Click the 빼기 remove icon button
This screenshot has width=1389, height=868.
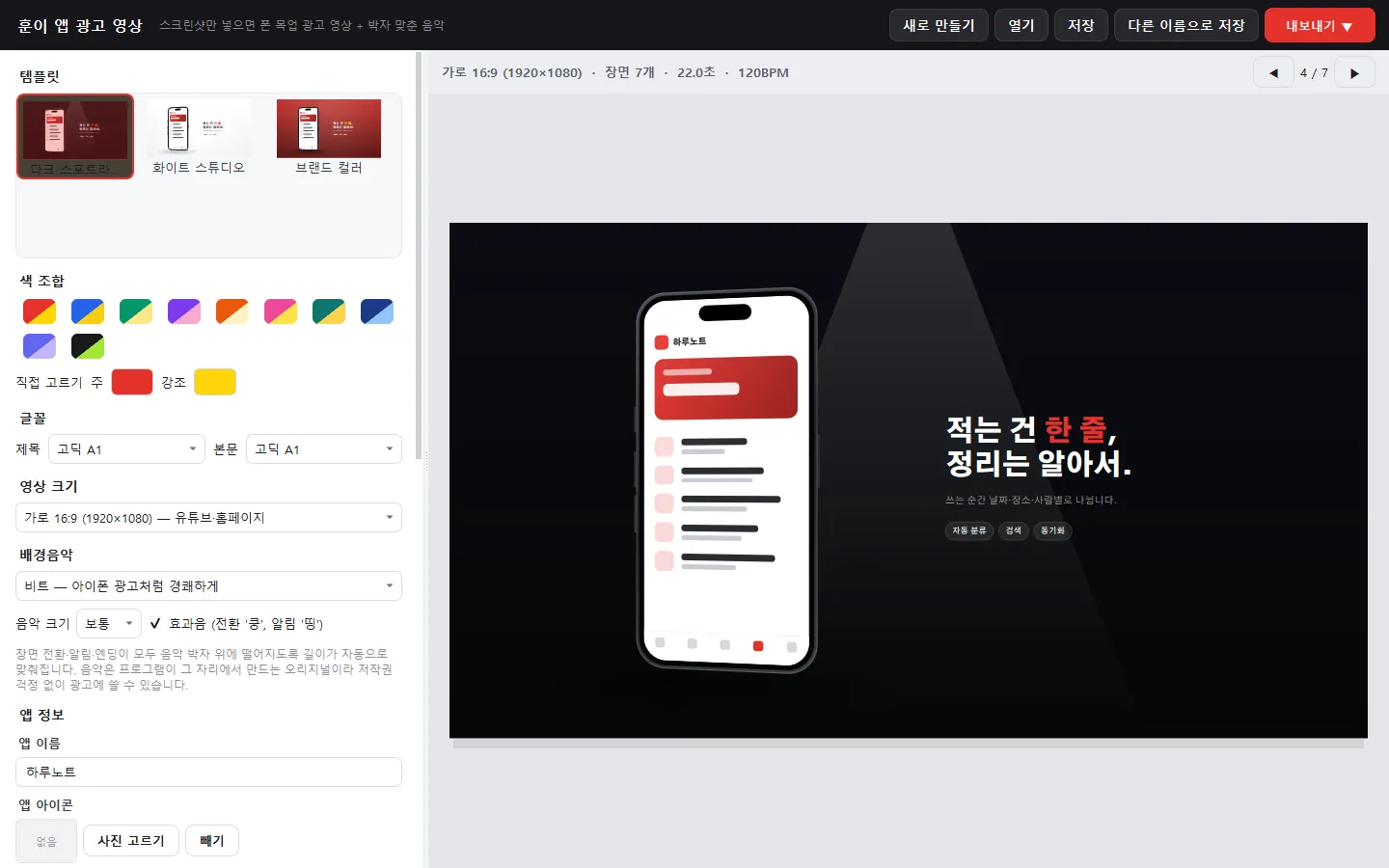[212, 840]
